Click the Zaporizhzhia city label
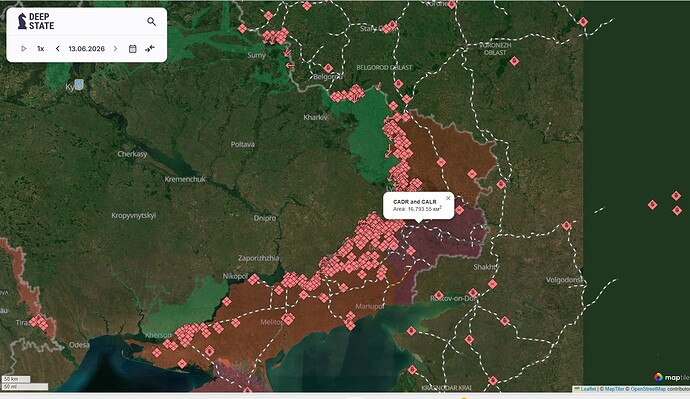Viewport: 690px width, 399px height. pos(259,258)
